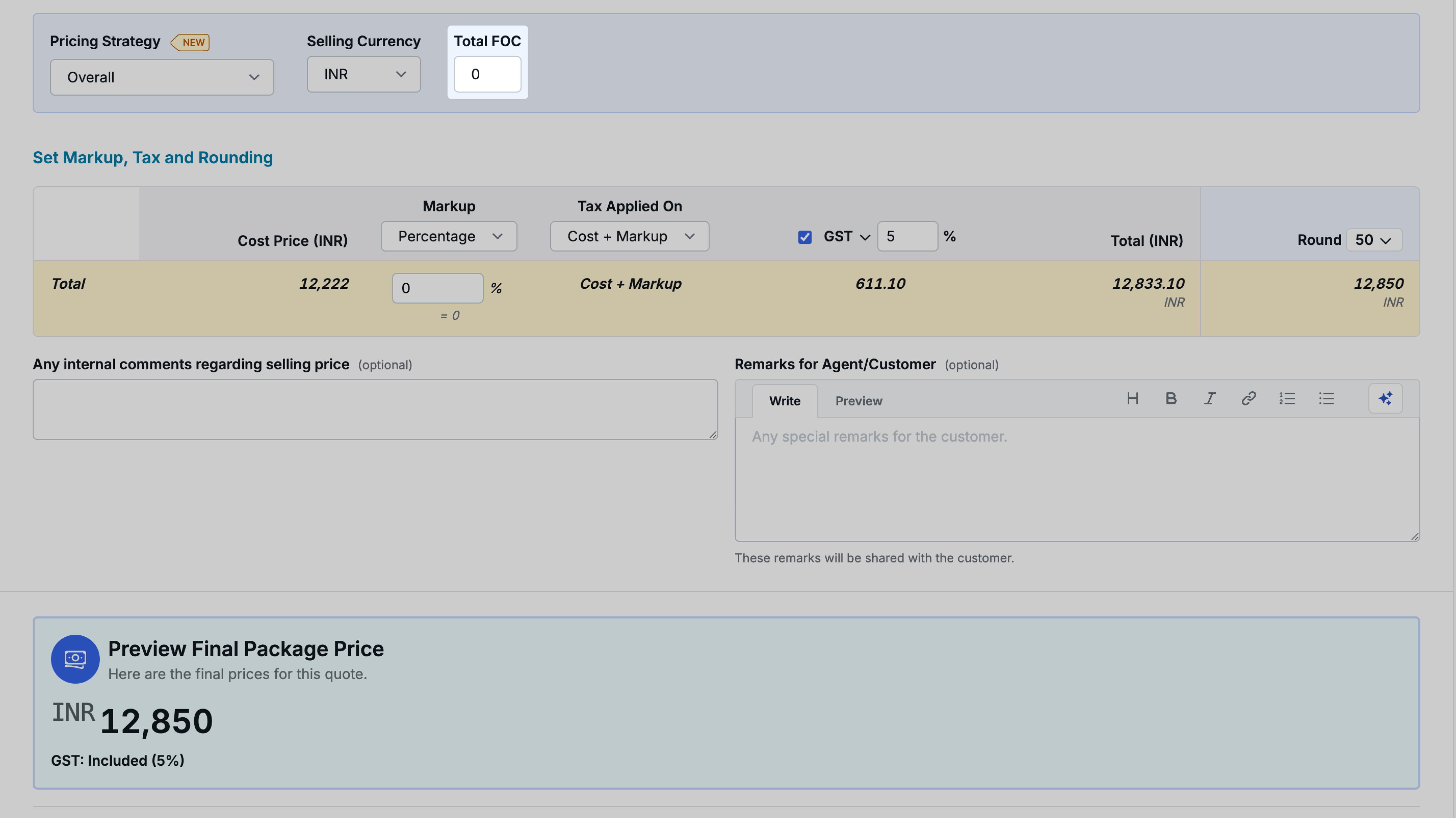Screen dimensions: 1456x818
Task: Click the Preview Final Package Price title
Action: click(246, 648)
